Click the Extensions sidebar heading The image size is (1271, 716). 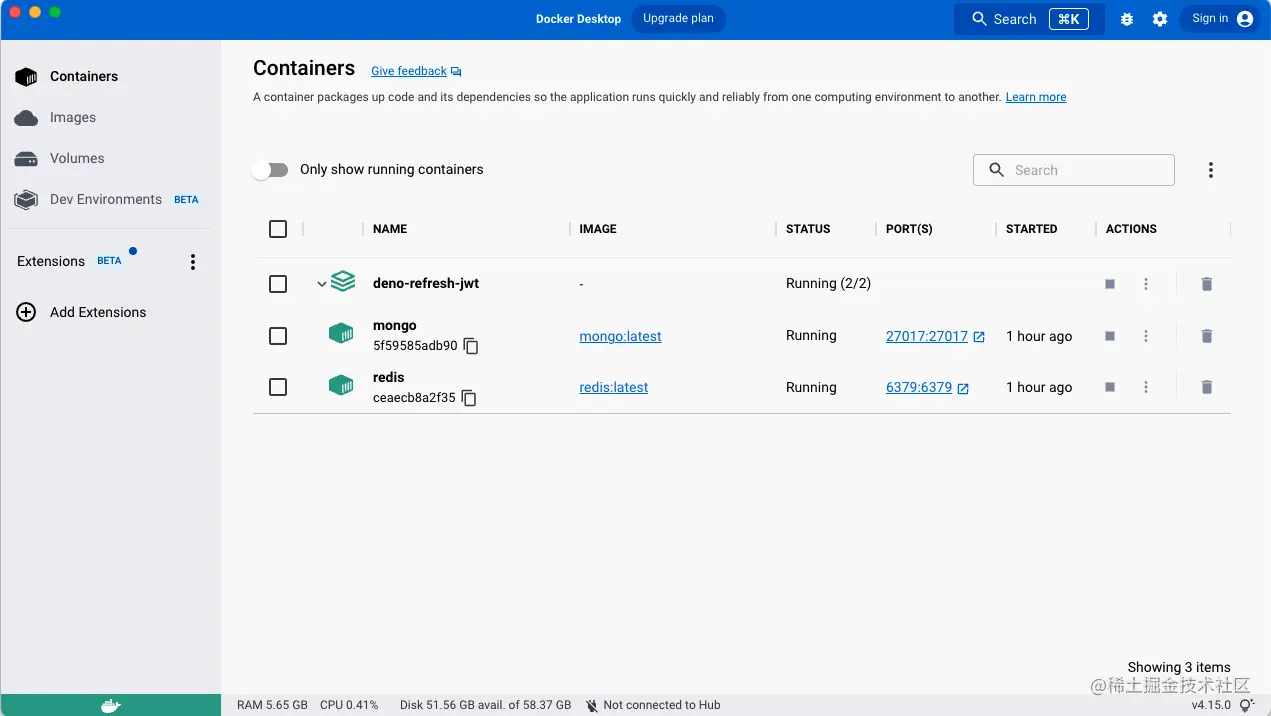(x=51, y=262)
